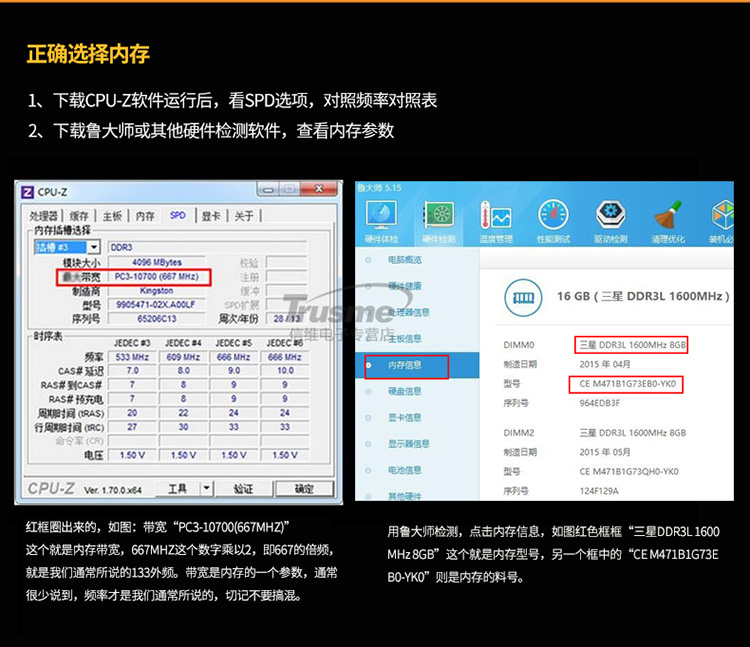
Task: Click the part number 9905471-02X.A00LF
Action: (157, 305)
